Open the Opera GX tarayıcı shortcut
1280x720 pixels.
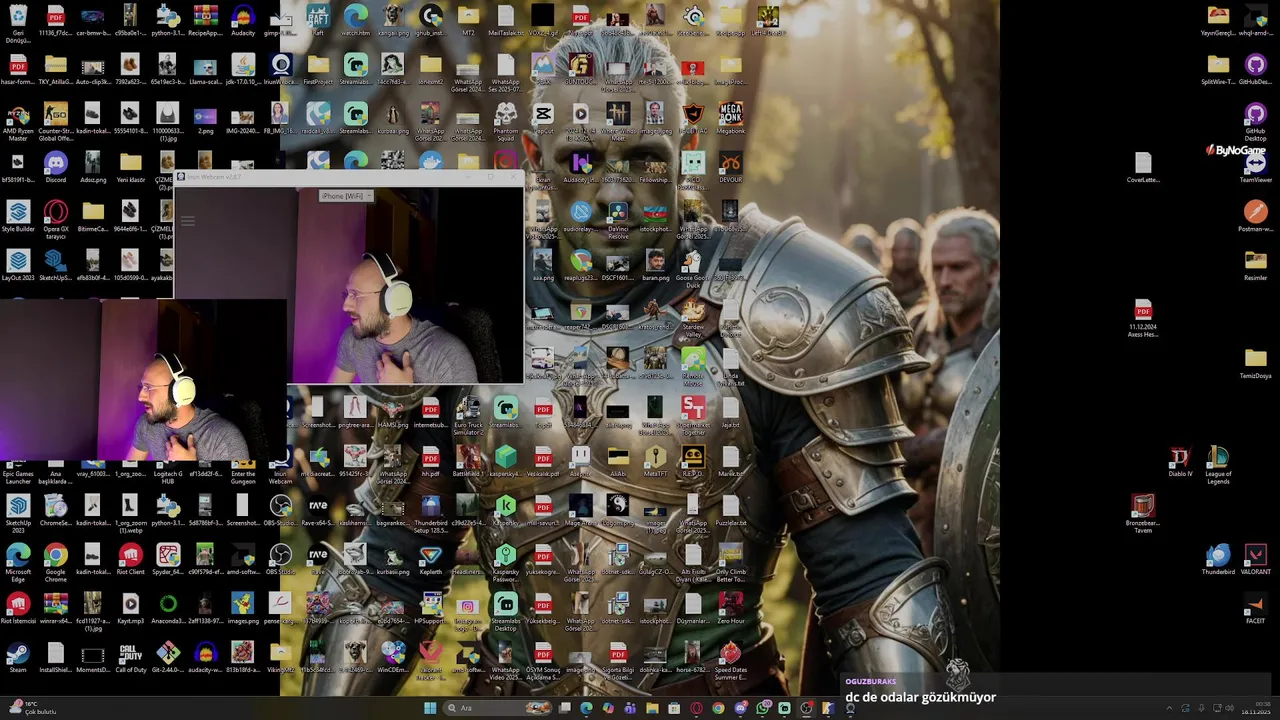[56, 218]
